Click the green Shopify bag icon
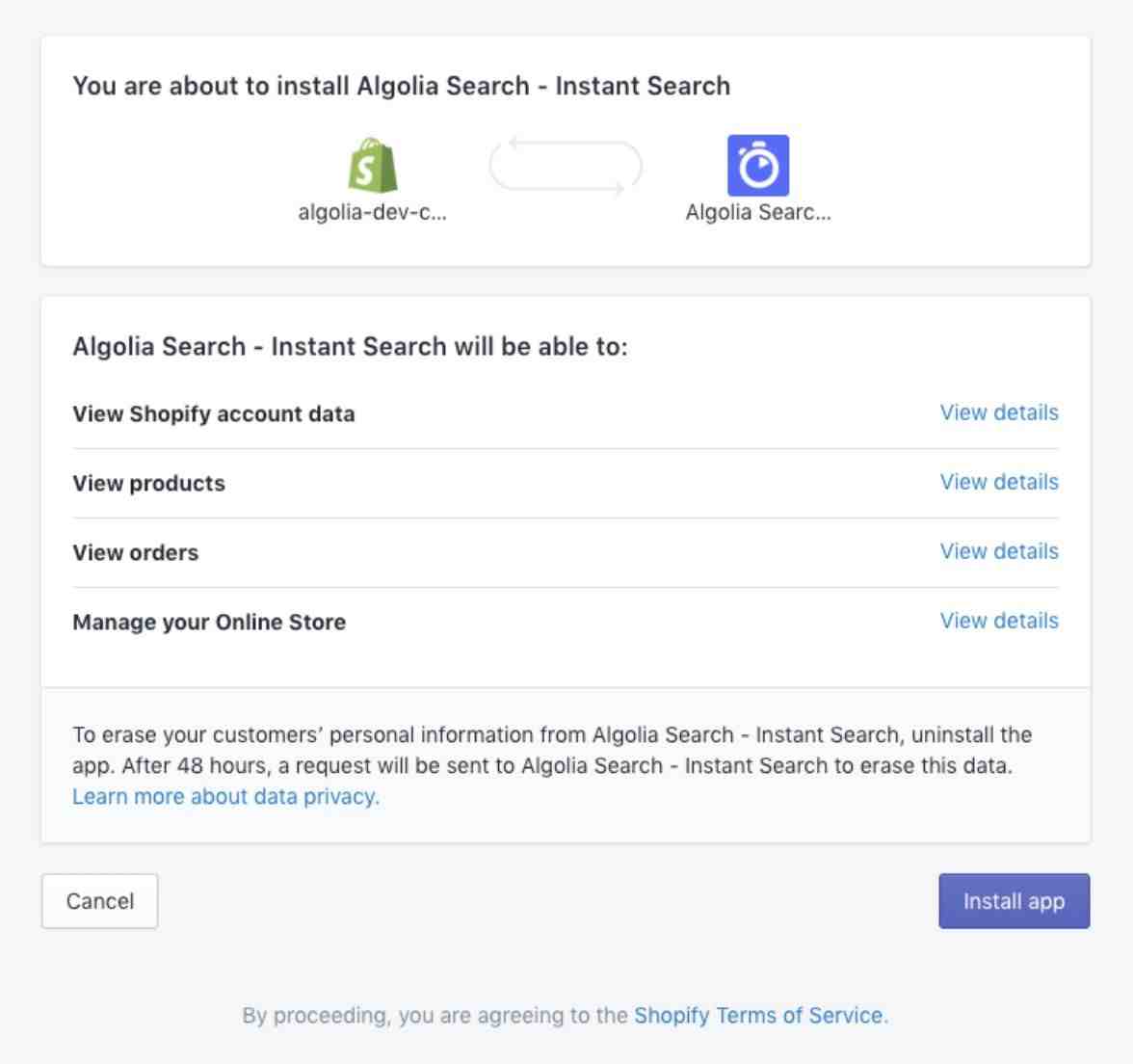This screenshot has height=1064, width=1133. tap(372, 166)
